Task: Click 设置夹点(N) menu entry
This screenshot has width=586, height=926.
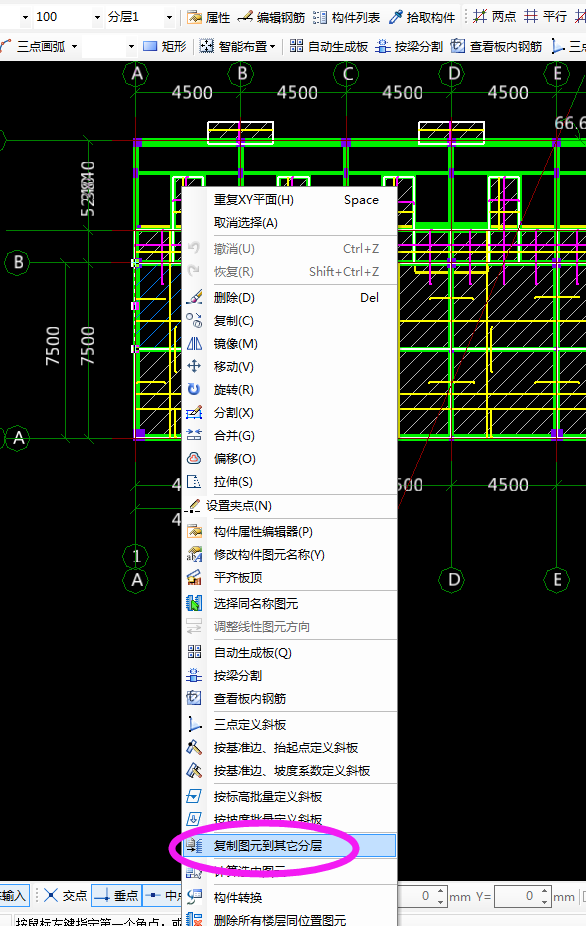Action: pos(289,506)
